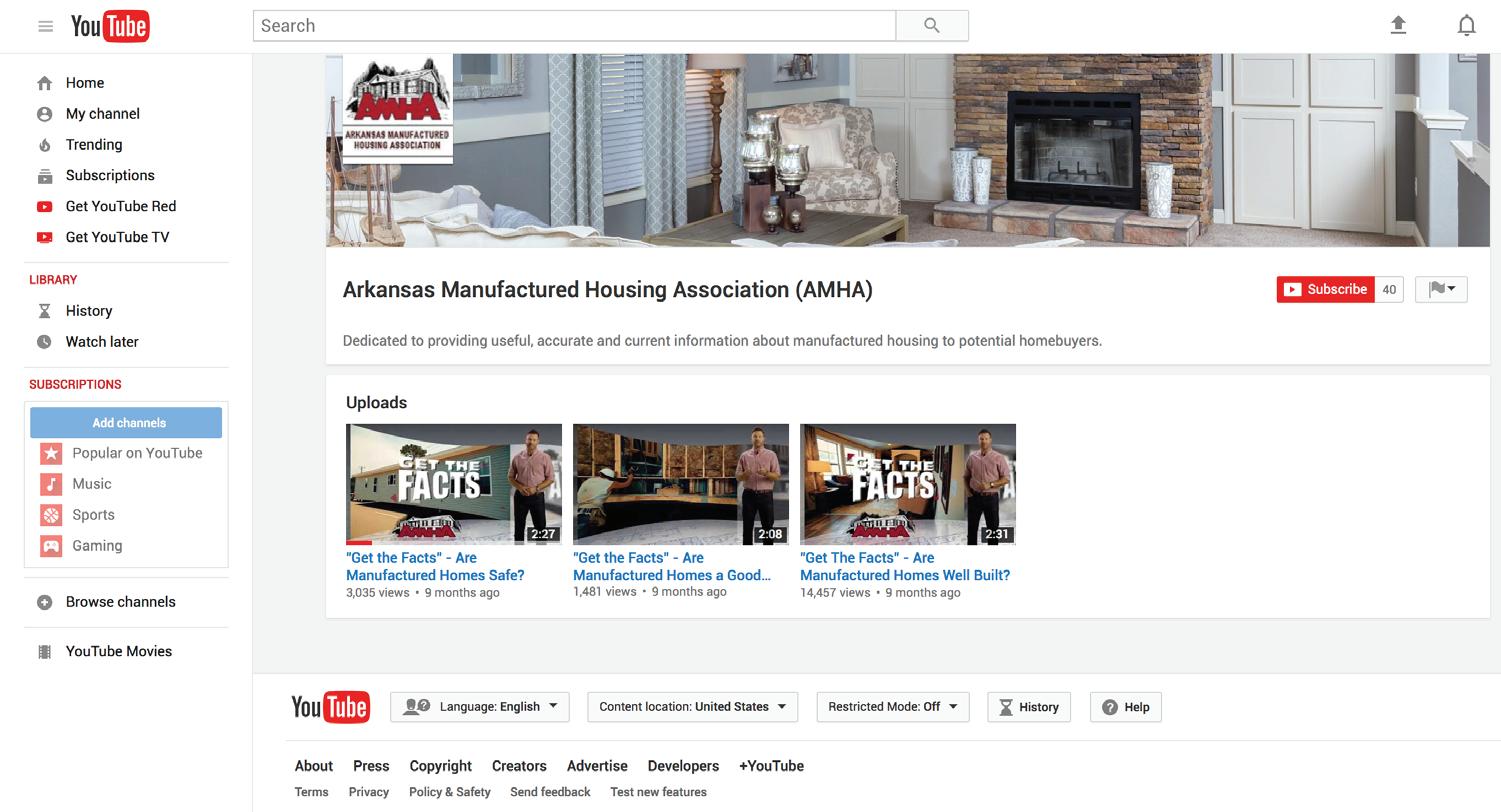
Task: Click the YouTube logo in the header
Action: 110,26
